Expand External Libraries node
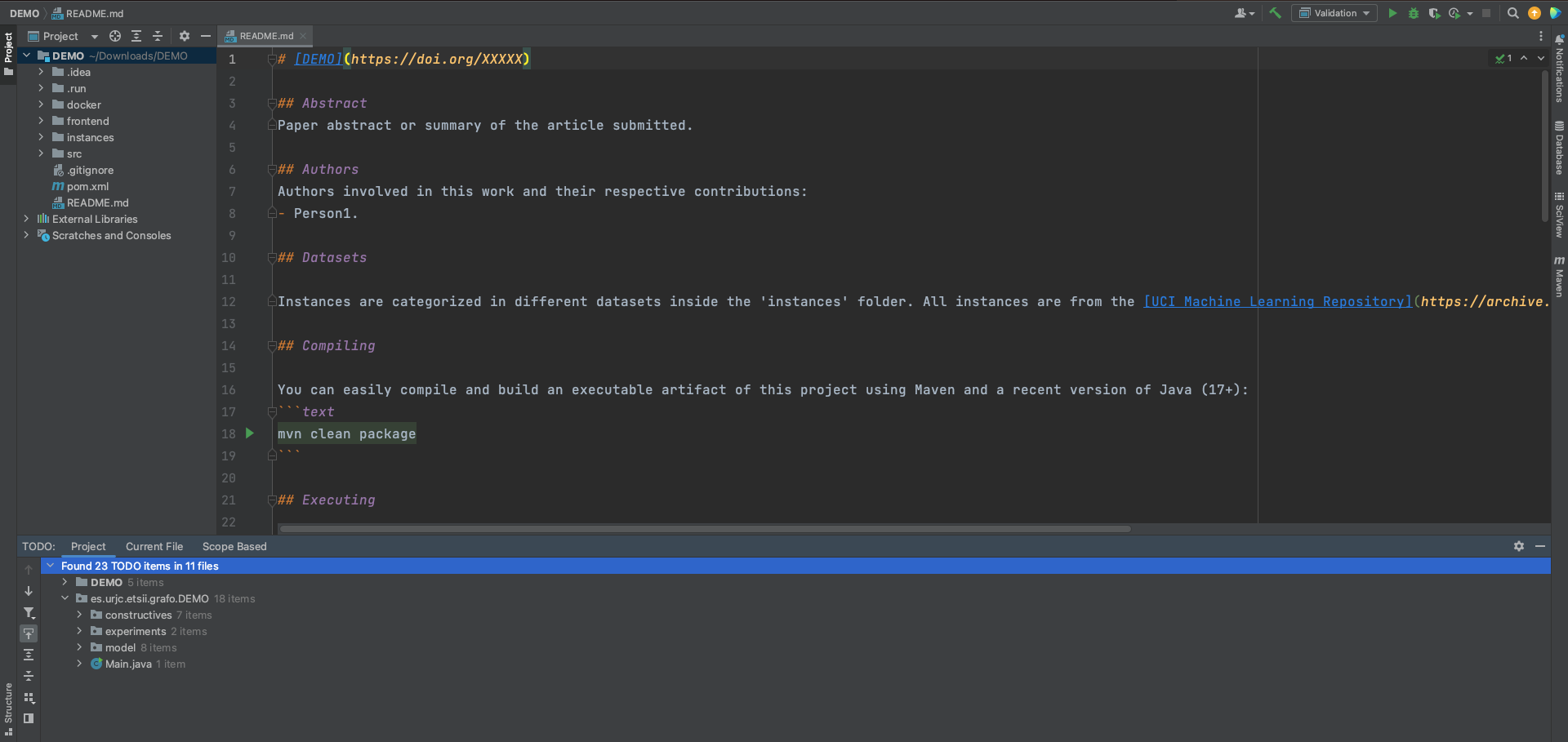Image resolution: width=1568 pixels, height=742 pixels. [26, 219]
